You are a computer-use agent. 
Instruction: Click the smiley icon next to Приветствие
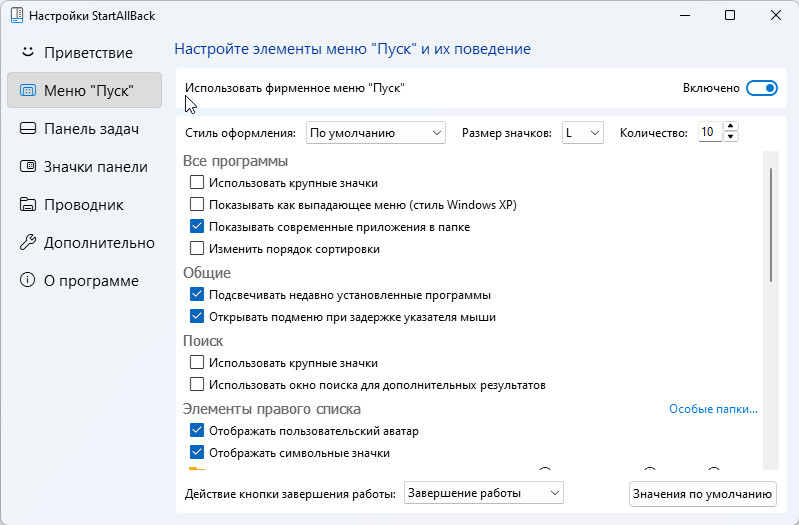(x=28, y=52)
